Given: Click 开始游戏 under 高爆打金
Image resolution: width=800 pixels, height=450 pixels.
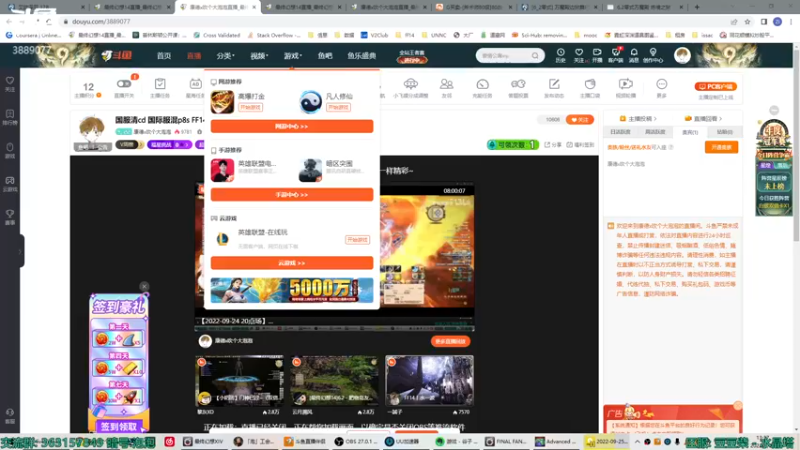Looking at the screenshot, I should (251, 107).
